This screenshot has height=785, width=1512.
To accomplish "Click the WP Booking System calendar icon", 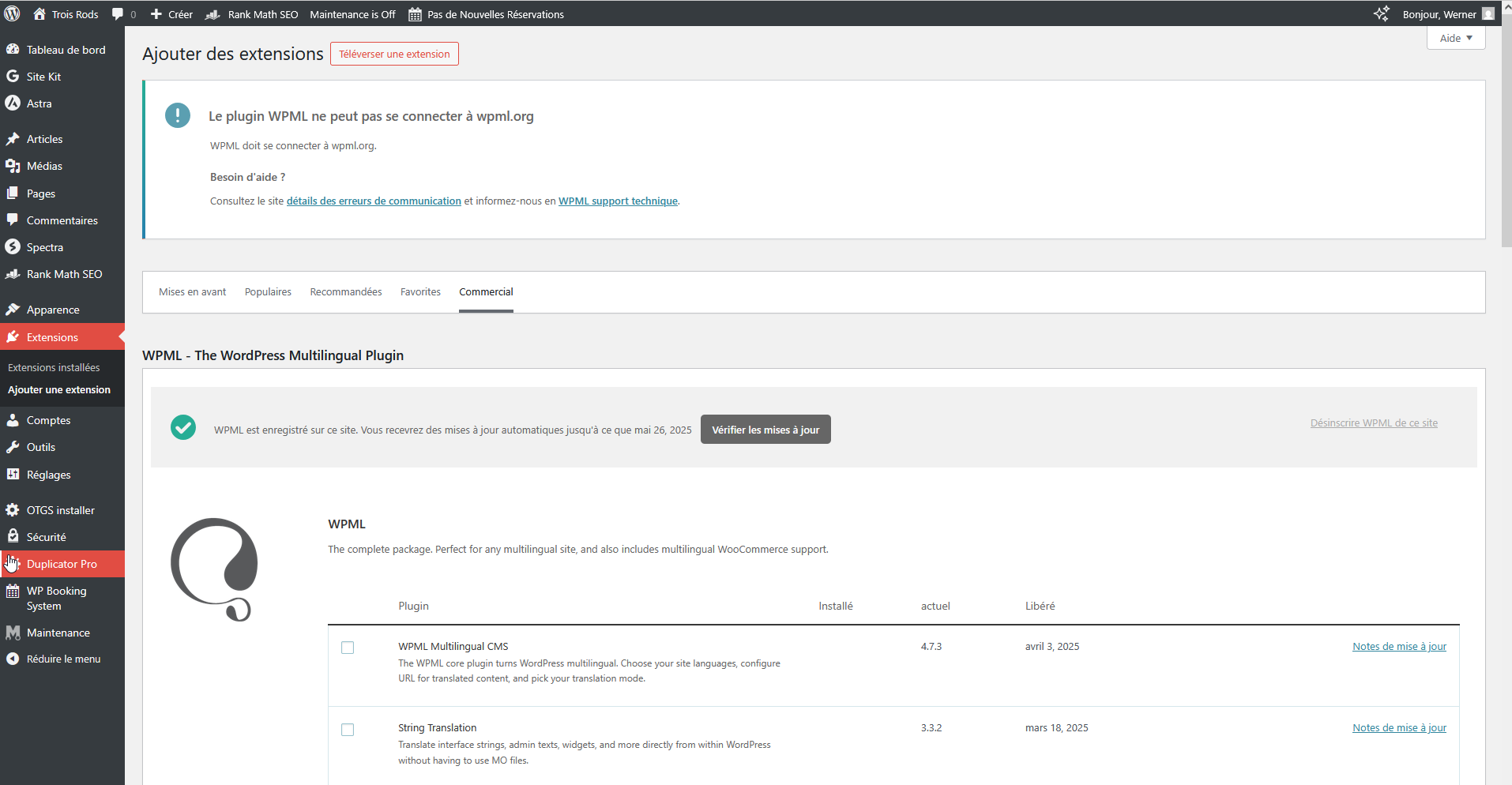I will click(x=13, y=591).
